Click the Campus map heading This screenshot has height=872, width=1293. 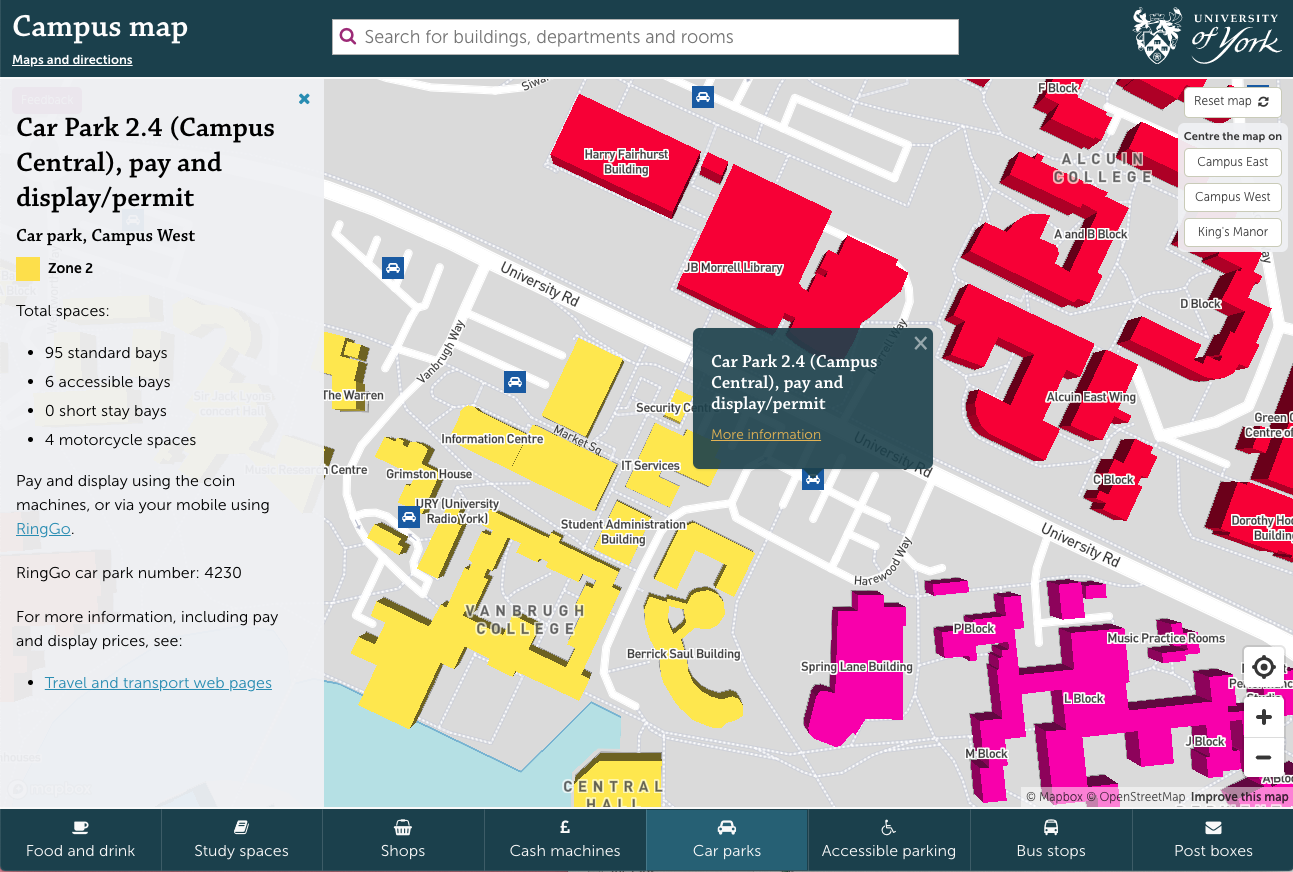[x=100, y=27]
